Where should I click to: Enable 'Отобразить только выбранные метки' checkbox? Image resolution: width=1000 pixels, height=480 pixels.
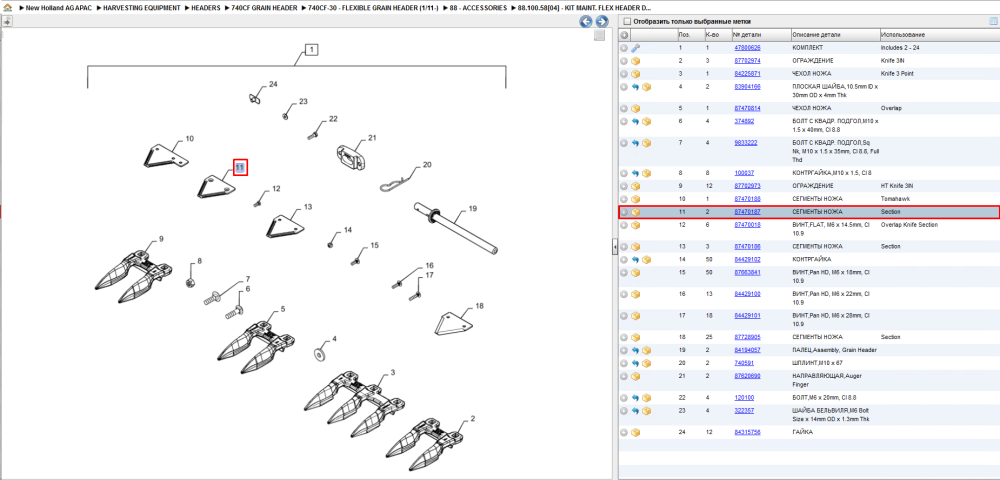point(626,21)
